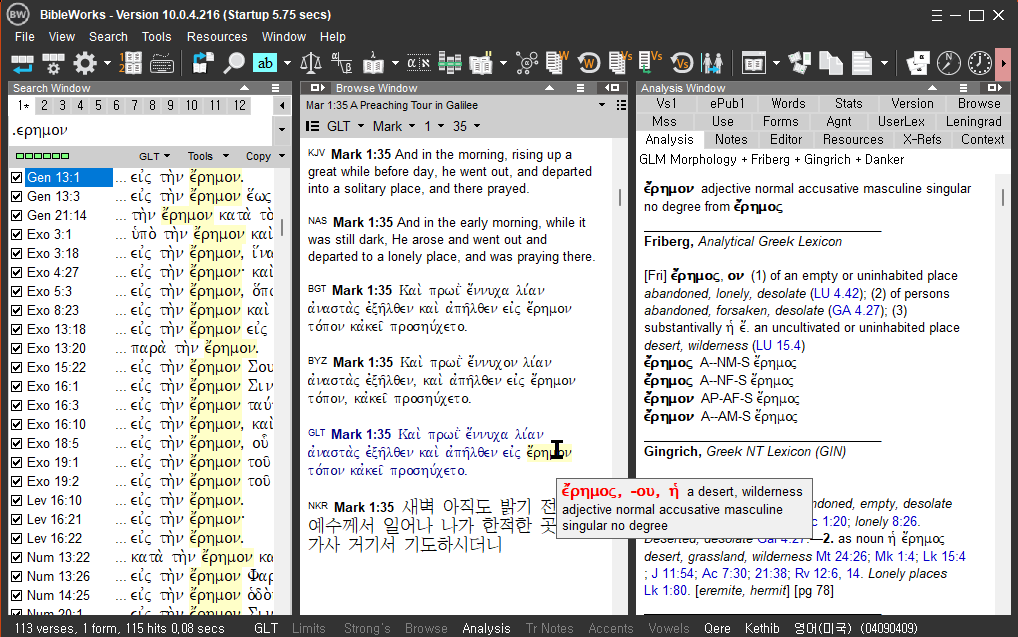
Task: Click the circular arrow 'Vs' icon
Action: tap(682, 63)
